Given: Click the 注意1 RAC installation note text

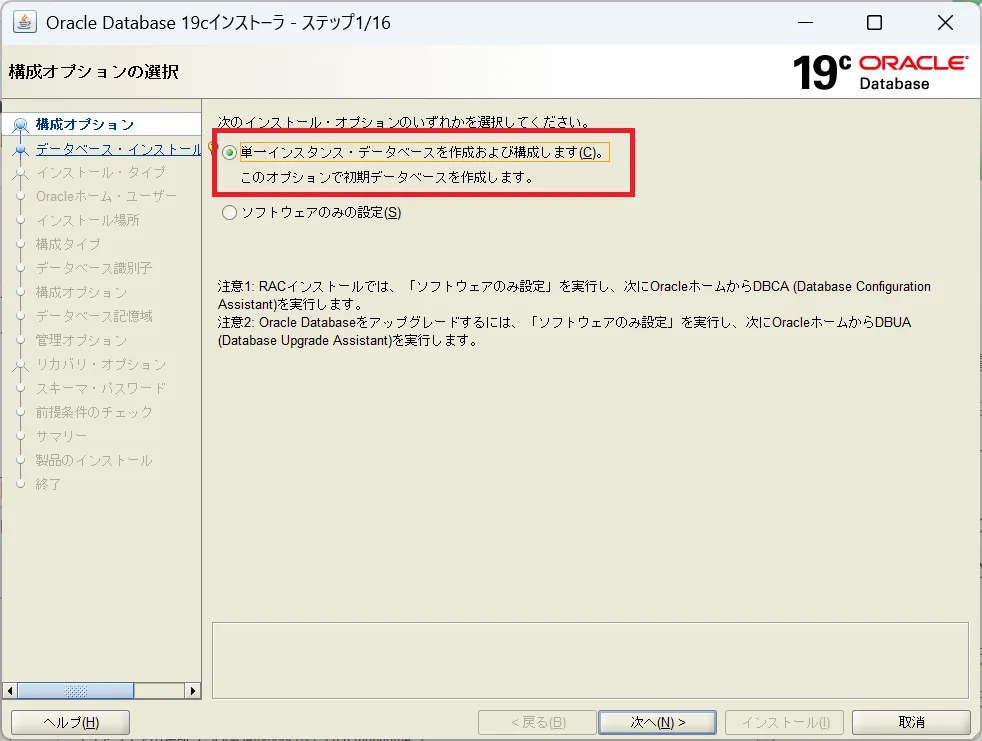Looking at the screenshot, I should pyautogui.click(x=574, y=295).
